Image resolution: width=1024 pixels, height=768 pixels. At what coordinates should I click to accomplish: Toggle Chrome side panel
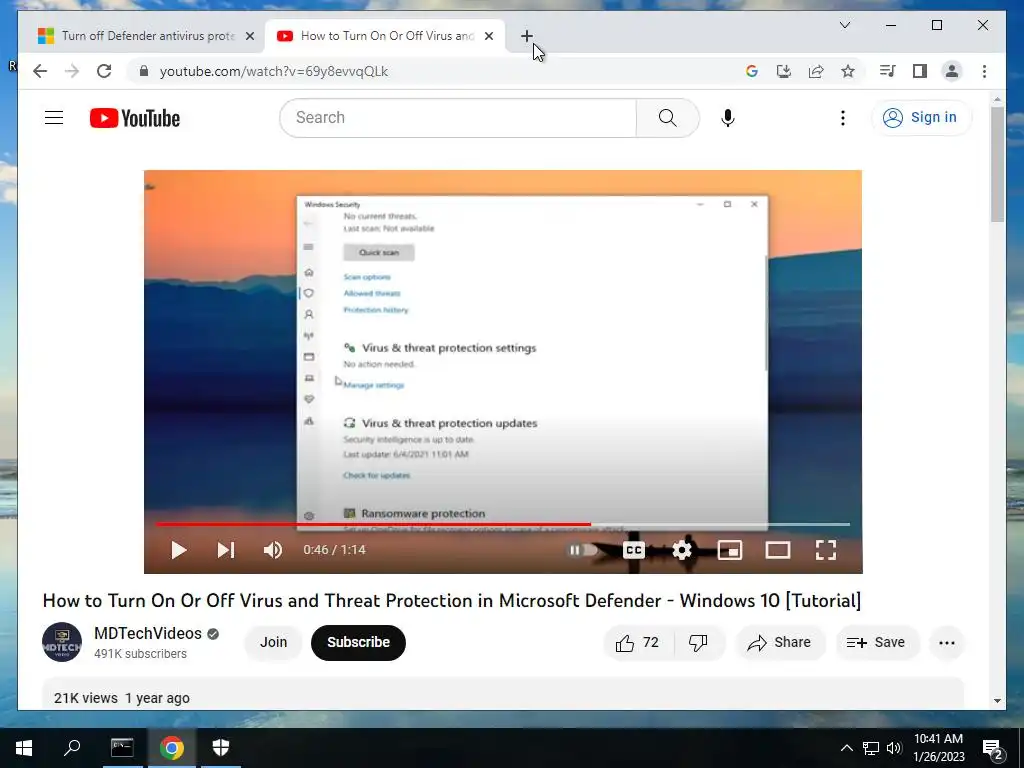click(x=920, y=71)
